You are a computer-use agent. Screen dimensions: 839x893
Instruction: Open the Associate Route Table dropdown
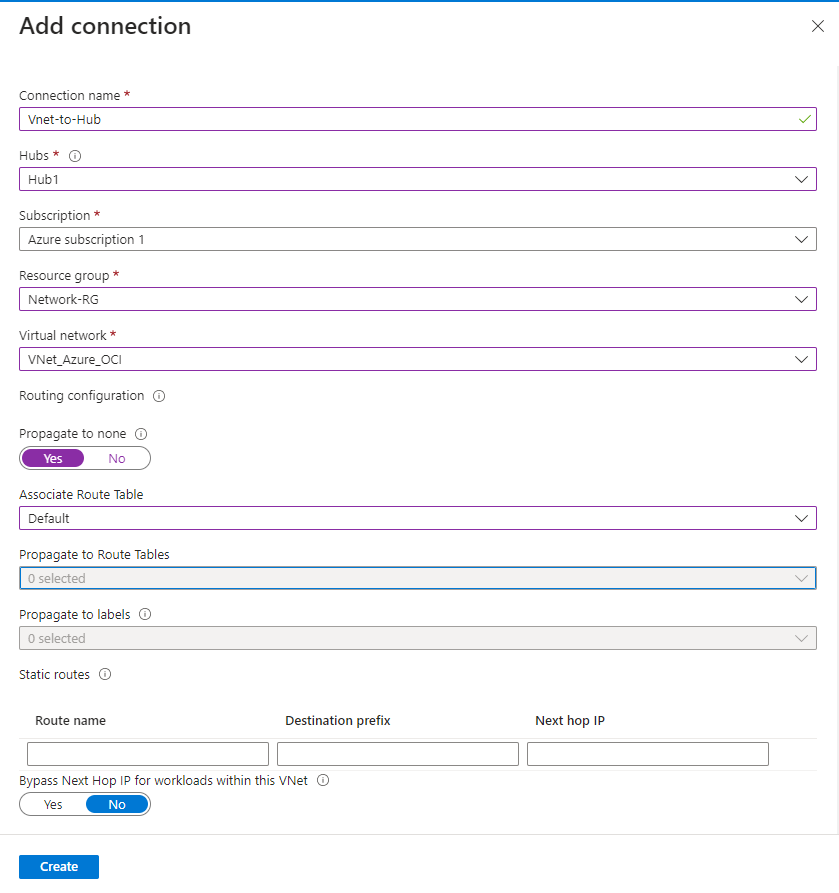(417, 518)
